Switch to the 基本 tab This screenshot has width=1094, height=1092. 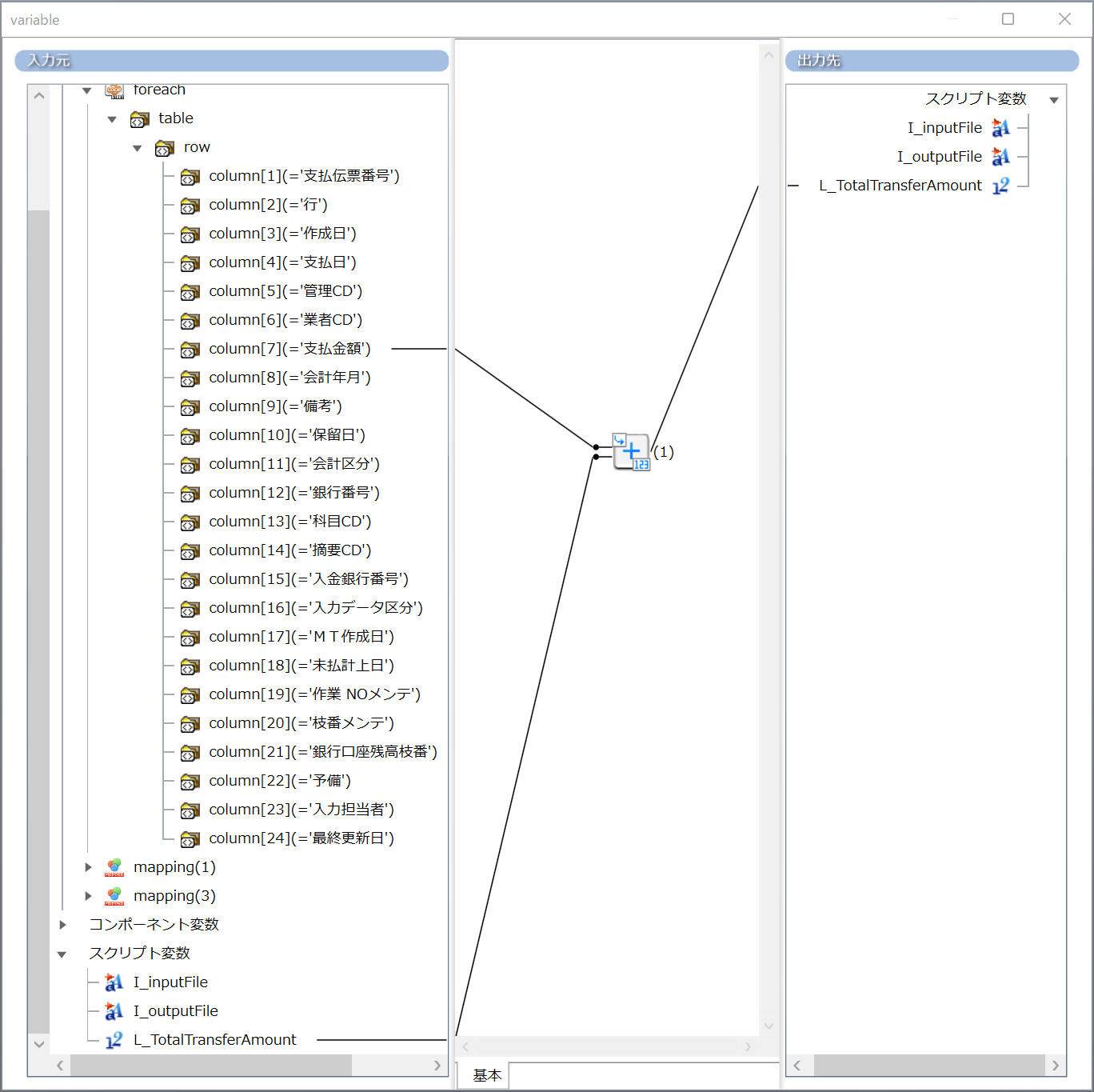tap(487, 1075)
